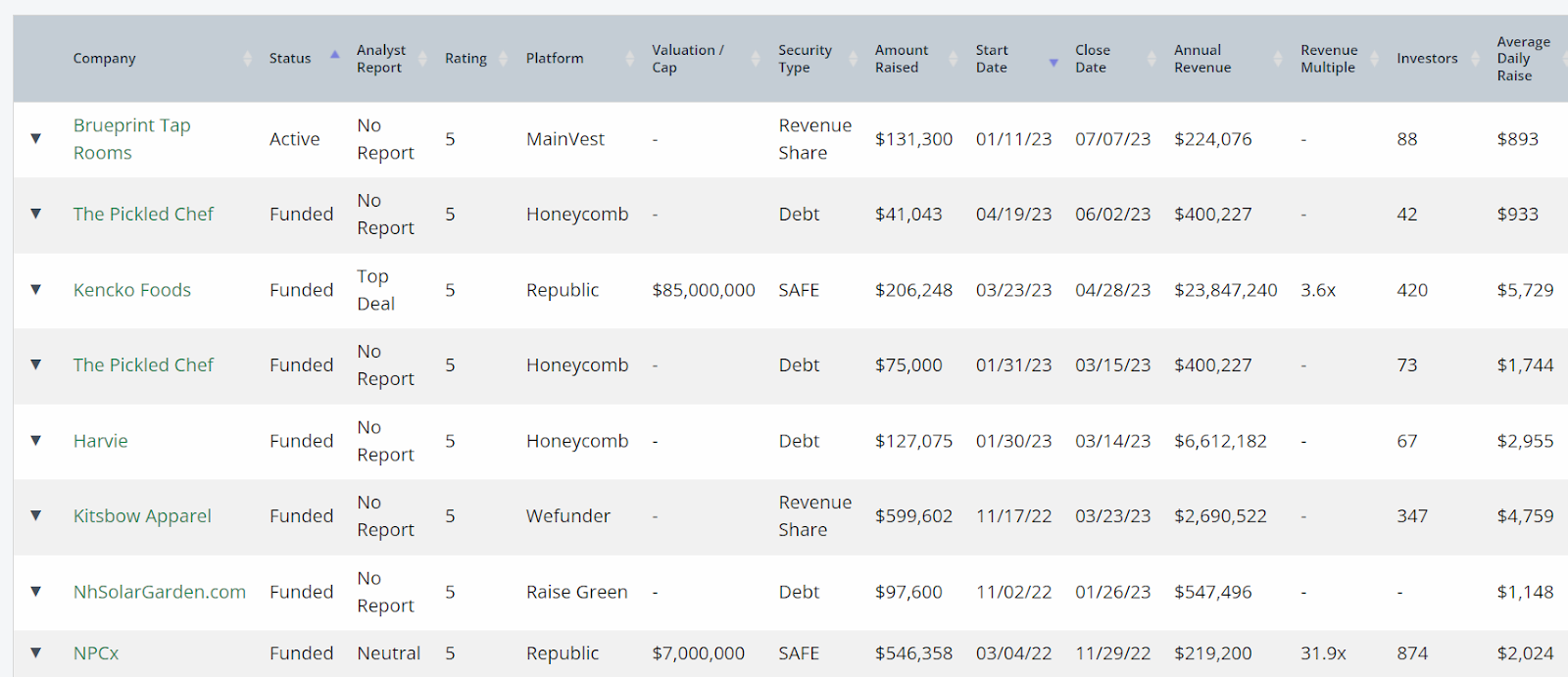
Task: Click the $6,612,182 annual revenue value
Action: [x=1220, y=441]
